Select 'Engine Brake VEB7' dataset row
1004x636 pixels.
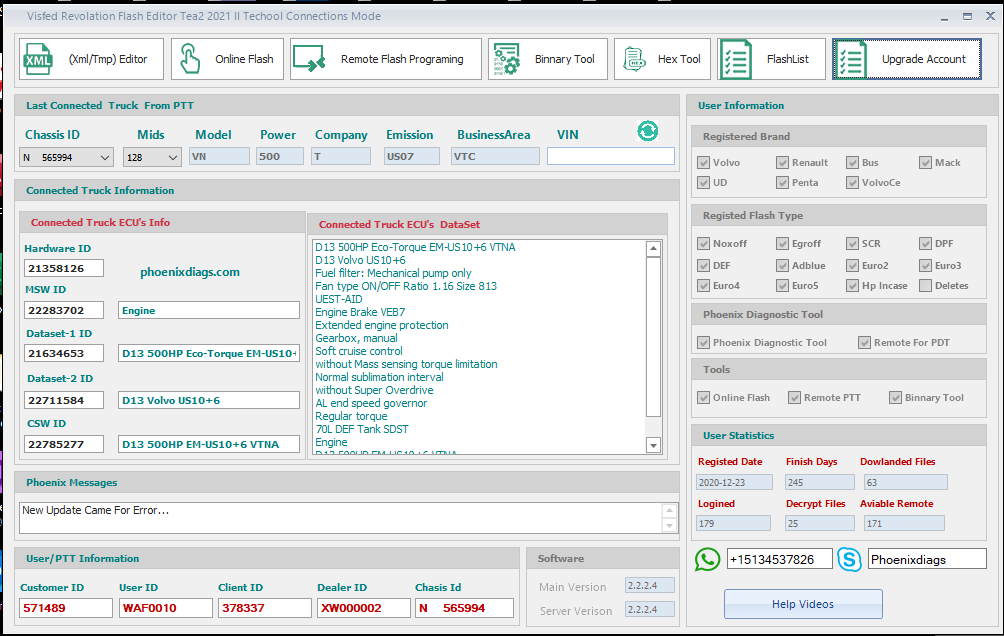(x=360, y=312)
